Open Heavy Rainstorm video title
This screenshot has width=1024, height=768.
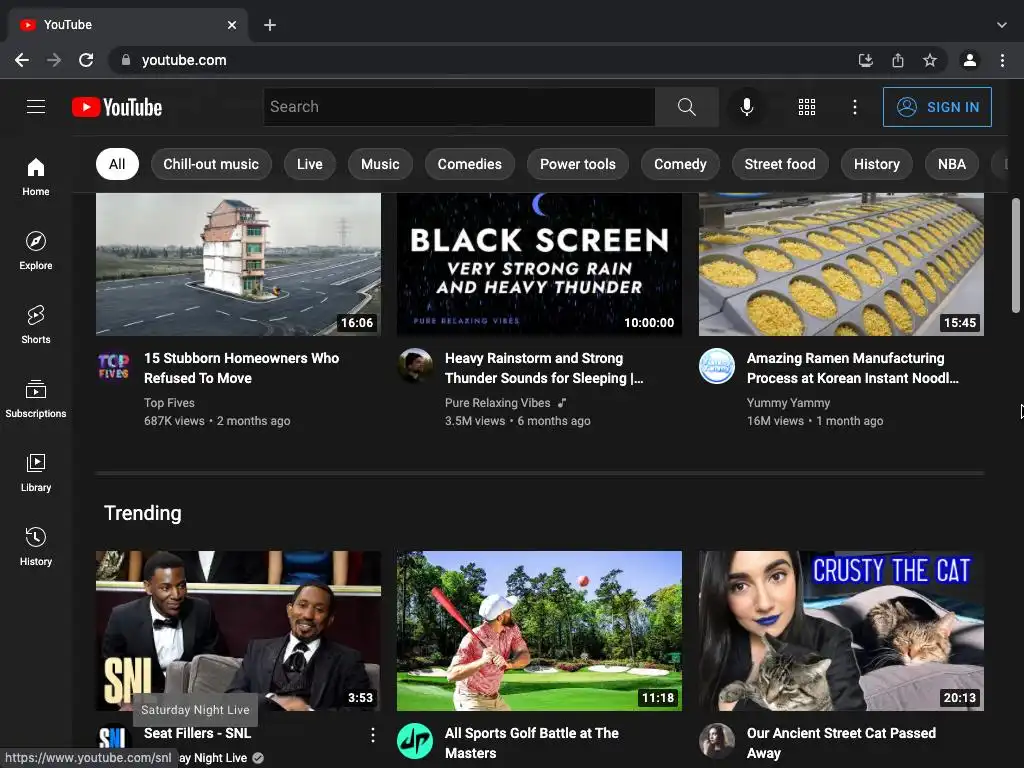click(543, 368)
